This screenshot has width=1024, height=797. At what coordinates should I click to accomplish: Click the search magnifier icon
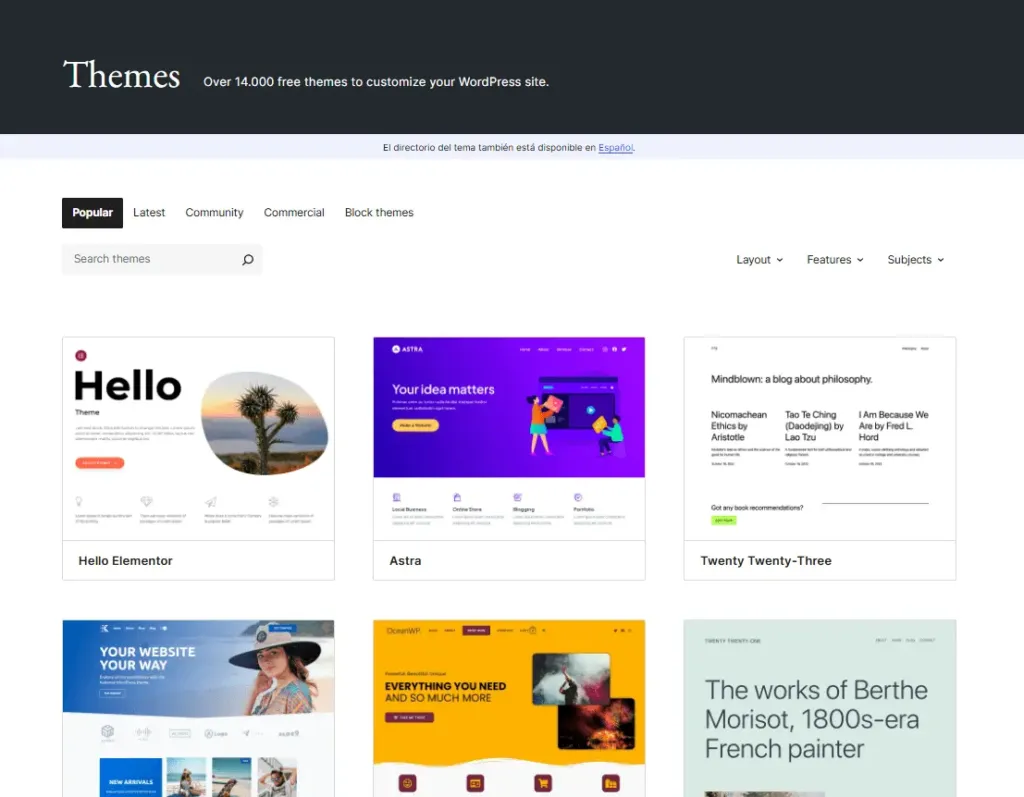pos(248,260)
